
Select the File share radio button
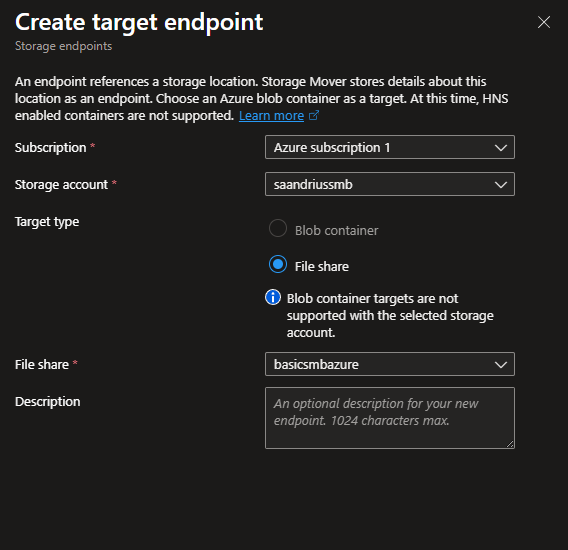pos(278,264)
